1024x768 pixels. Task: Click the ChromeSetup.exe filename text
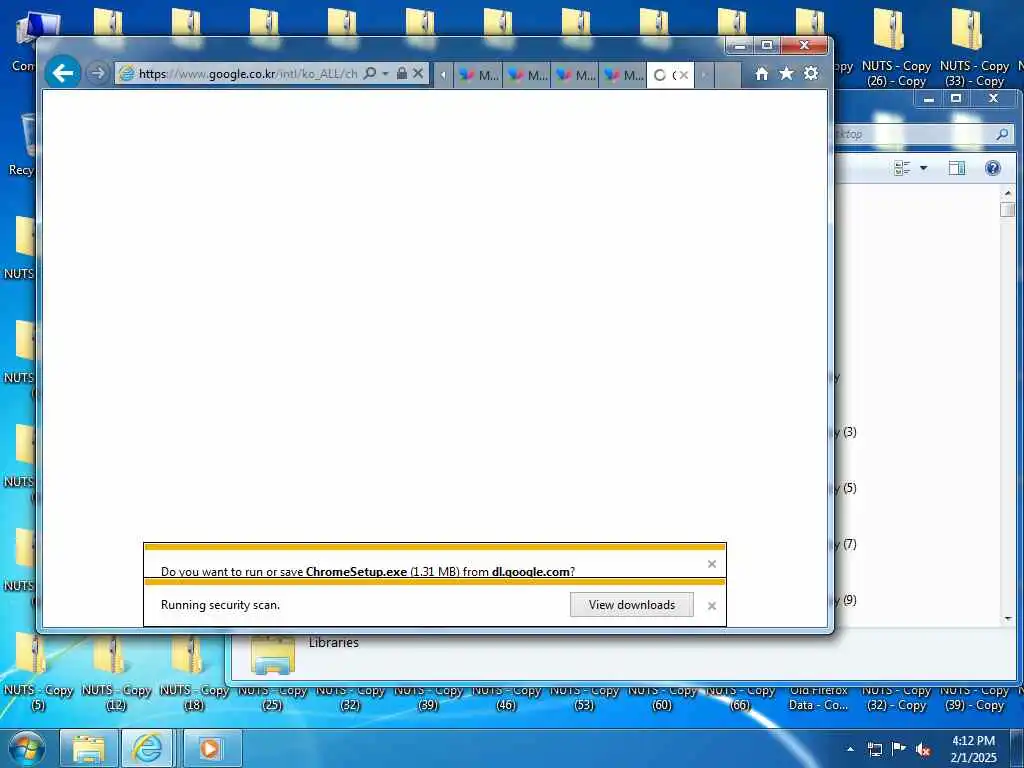pos(356,571)
